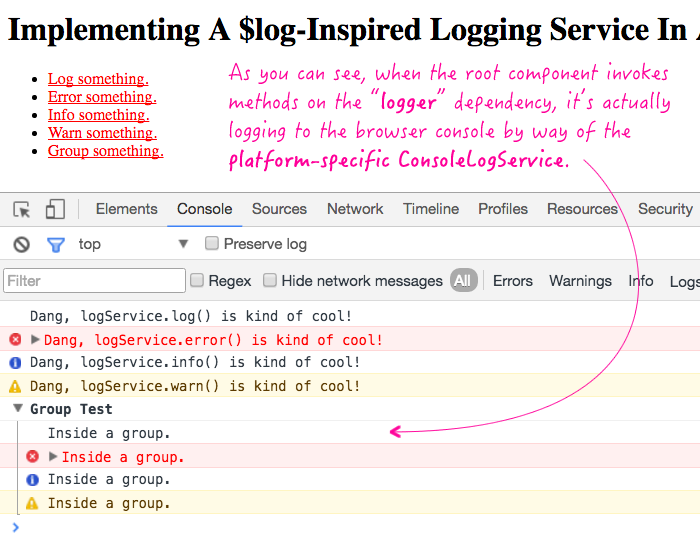Expand the logService.error() stack trace
The image size is (700, 541).
pyautogui.click(x=36, y=340)
